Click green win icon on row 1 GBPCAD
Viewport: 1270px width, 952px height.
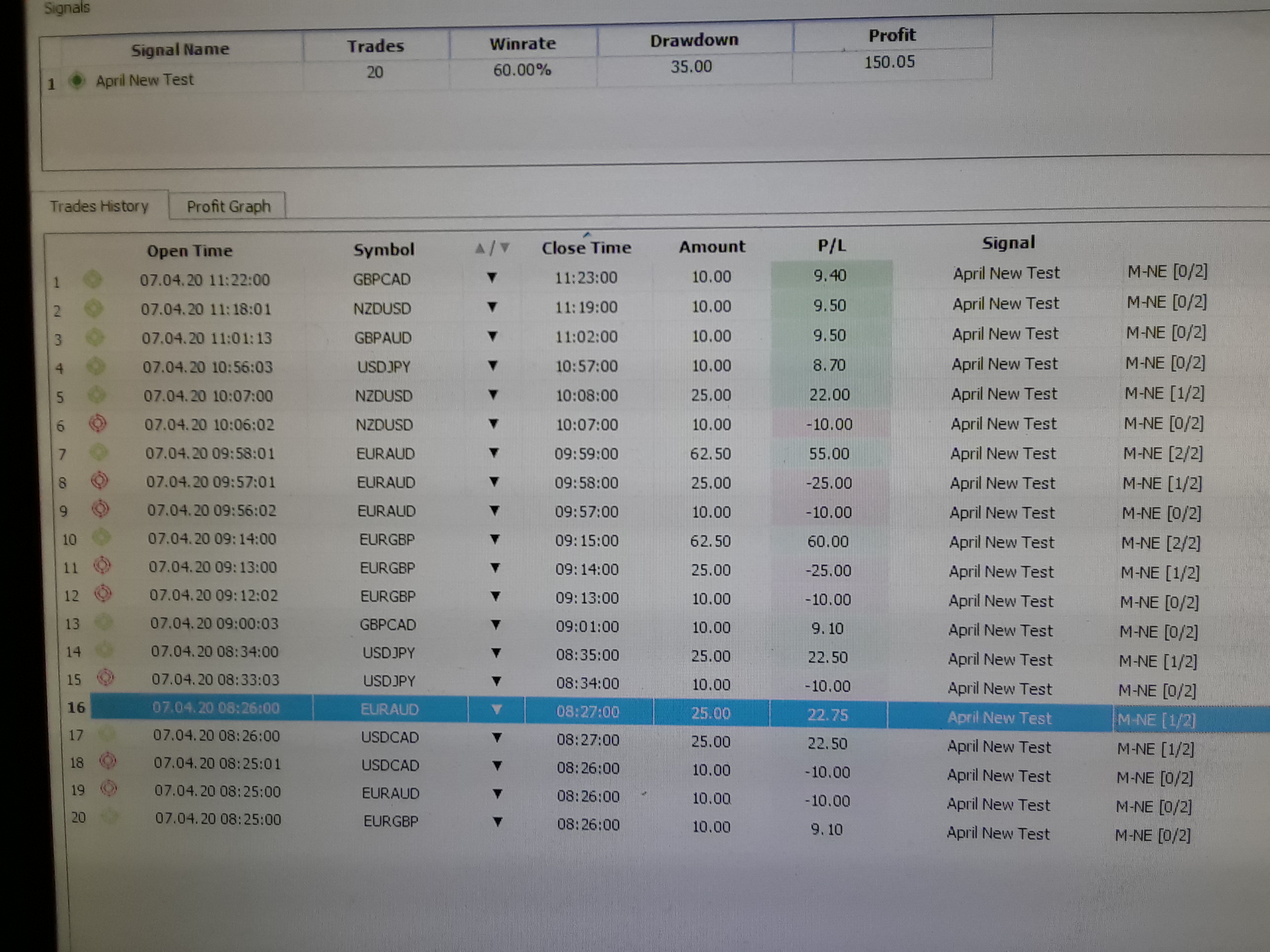click(x=92, y=279)
